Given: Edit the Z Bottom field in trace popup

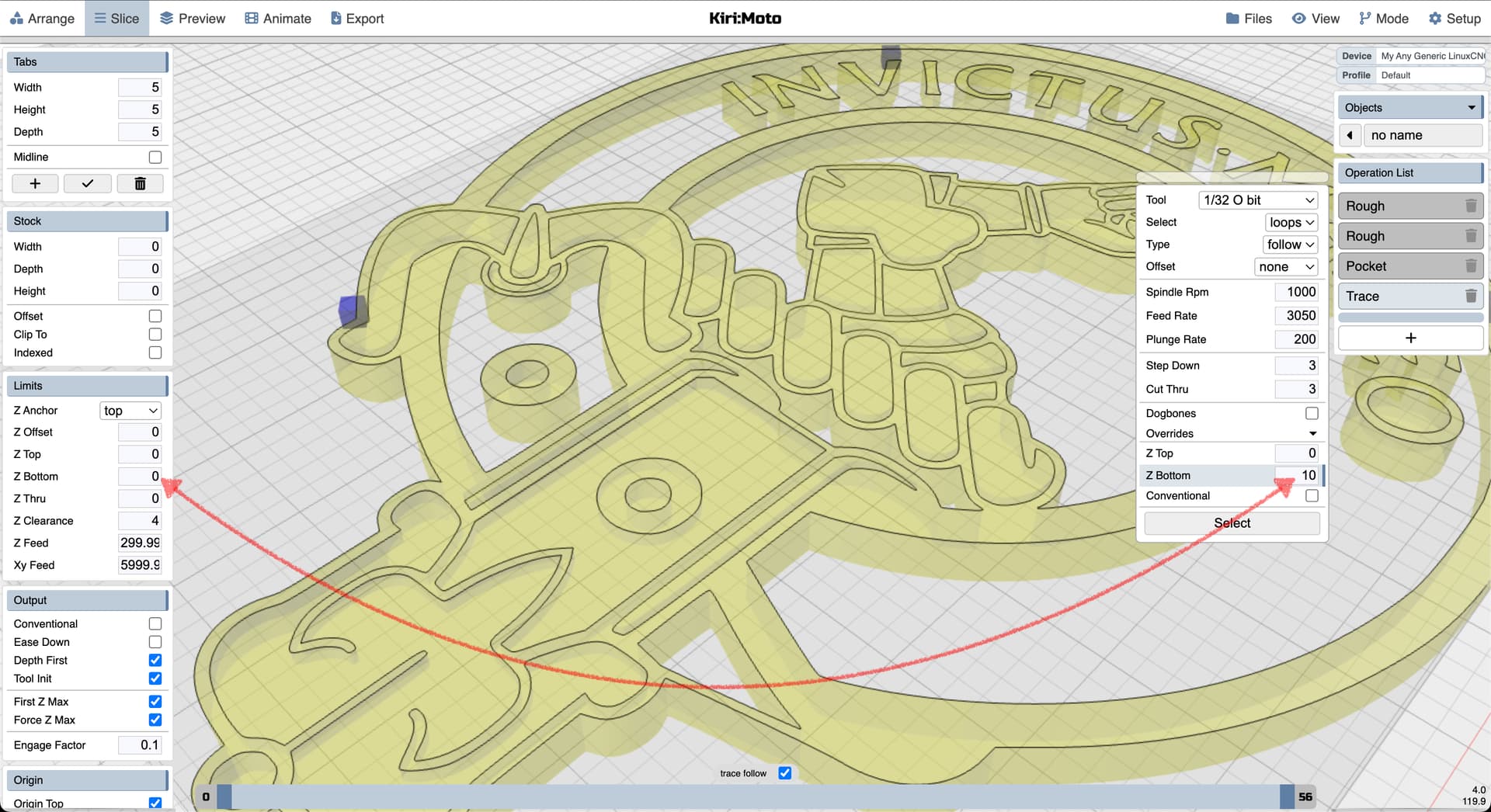Looking at the screenshot, I should [x=1296, y=475].
